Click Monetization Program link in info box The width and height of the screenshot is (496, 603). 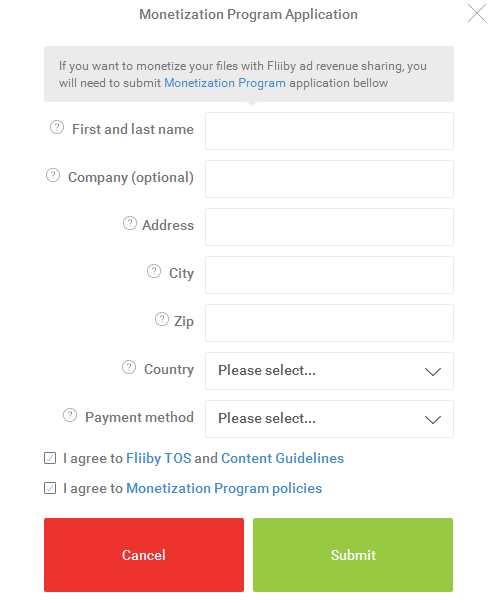225,83
